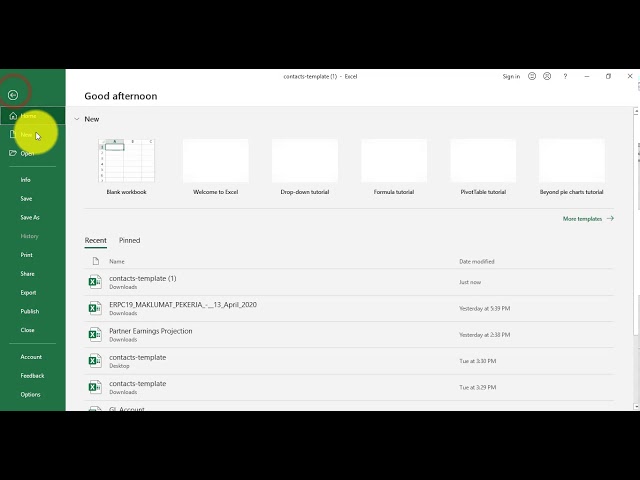640x480 pixels.
Task: Click Save in the sidebar
Action: point(26,198)
